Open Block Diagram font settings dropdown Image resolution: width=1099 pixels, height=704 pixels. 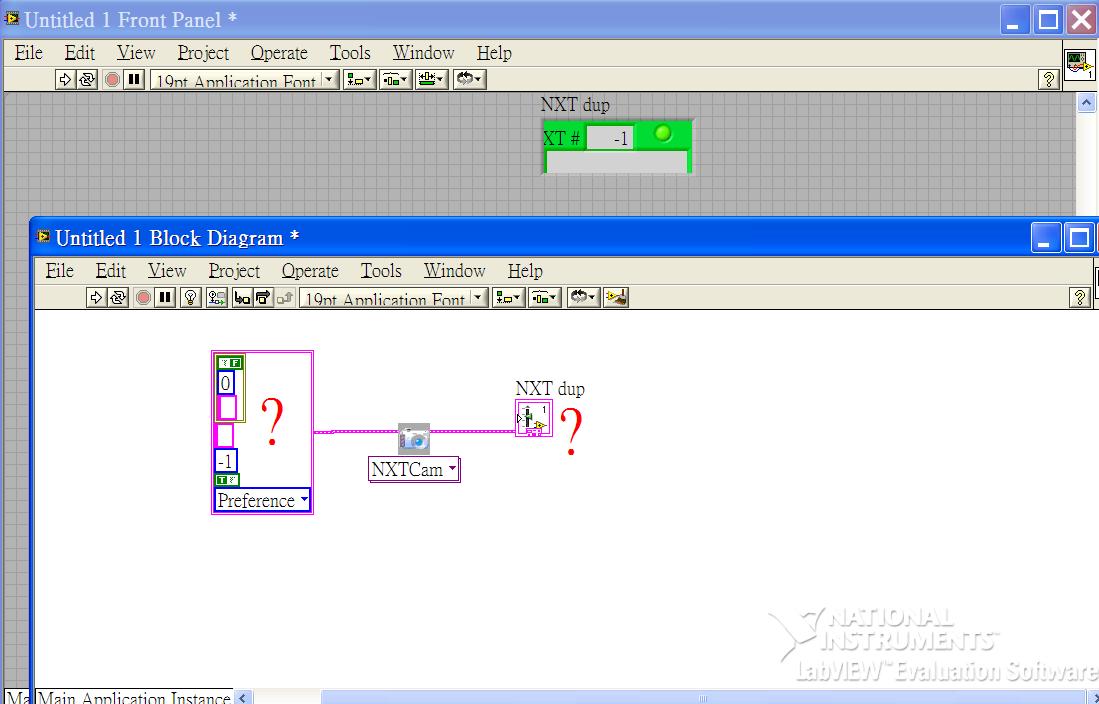(x=393, y=297)
